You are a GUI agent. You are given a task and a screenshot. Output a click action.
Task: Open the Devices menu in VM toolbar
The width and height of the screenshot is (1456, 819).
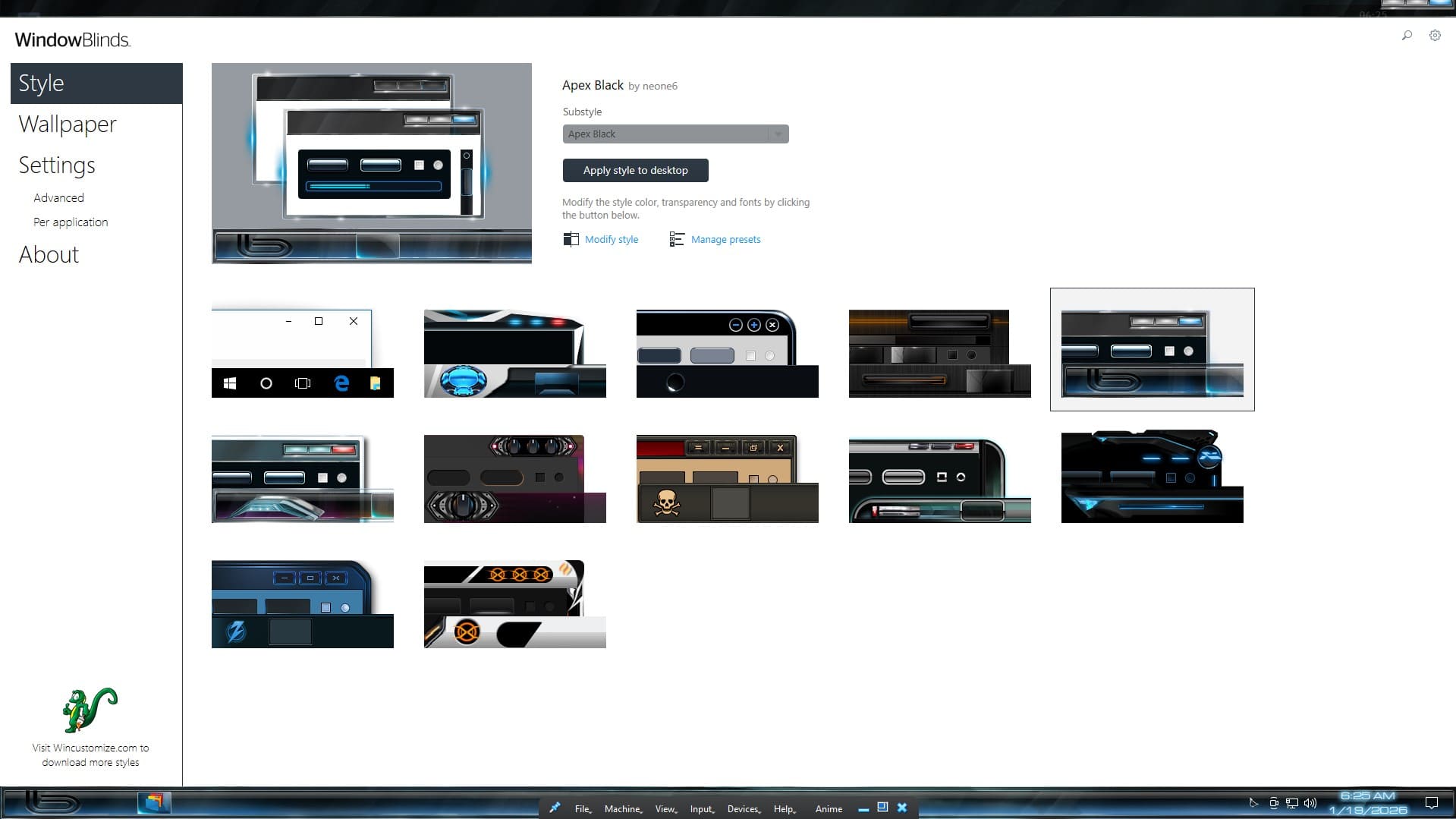744,808
